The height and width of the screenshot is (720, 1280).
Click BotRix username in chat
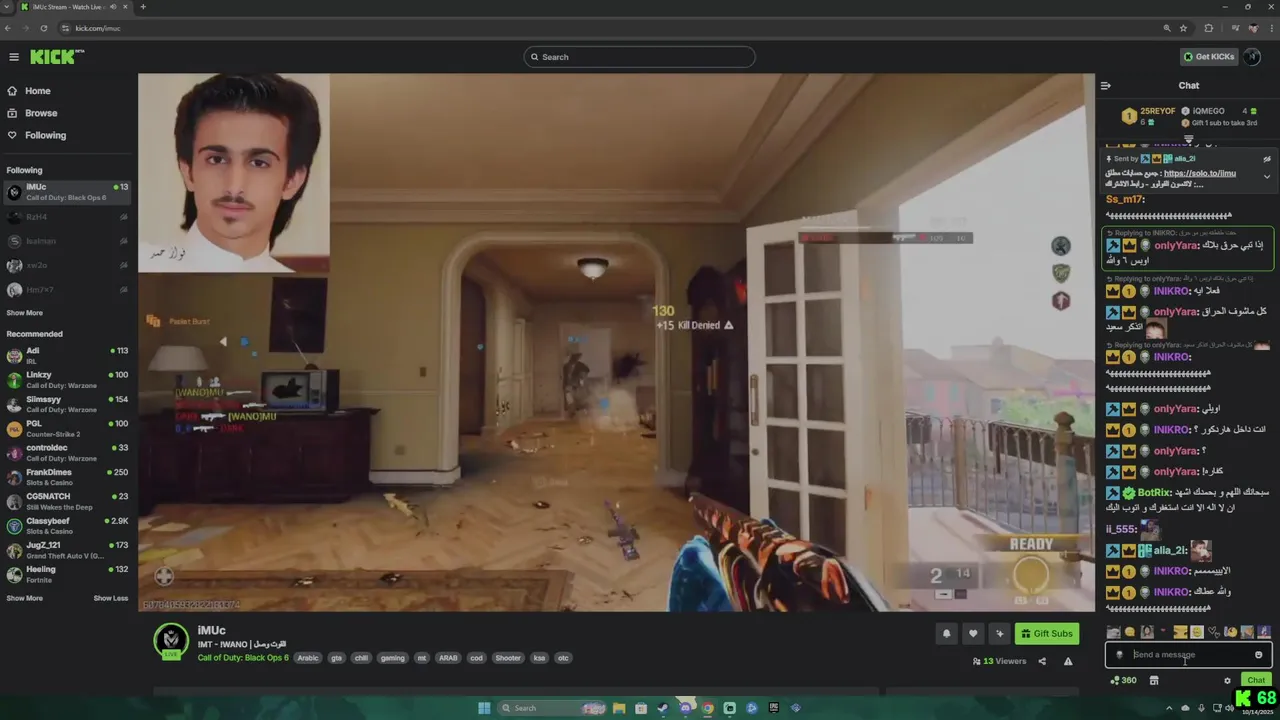click(1154, 493)
